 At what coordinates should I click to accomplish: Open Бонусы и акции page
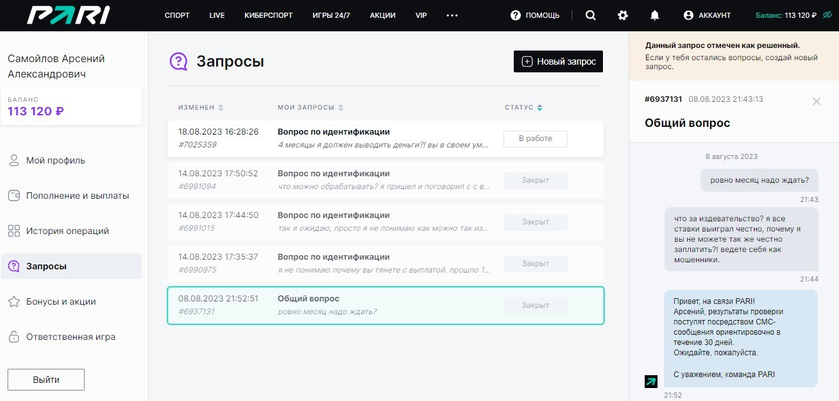pyautogui.click(x=61, y=301)
